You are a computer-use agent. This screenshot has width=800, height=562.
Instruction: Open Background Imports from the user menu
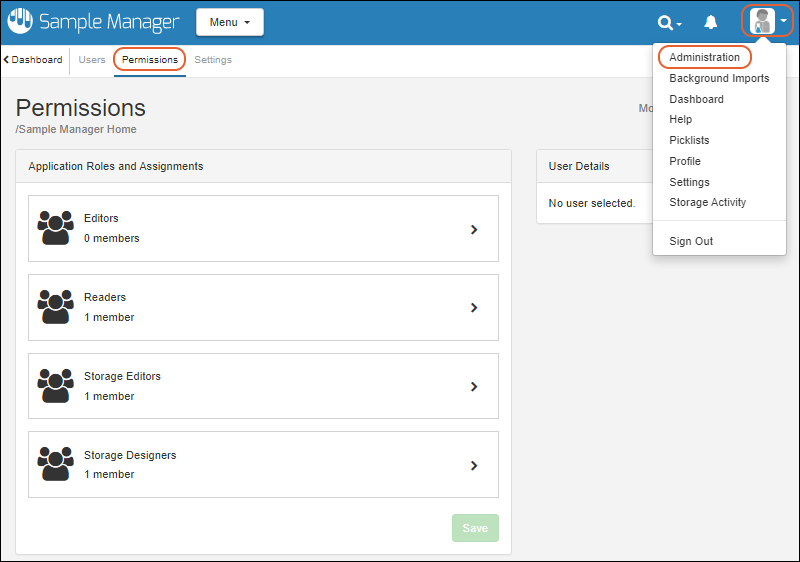click(719, 78)
